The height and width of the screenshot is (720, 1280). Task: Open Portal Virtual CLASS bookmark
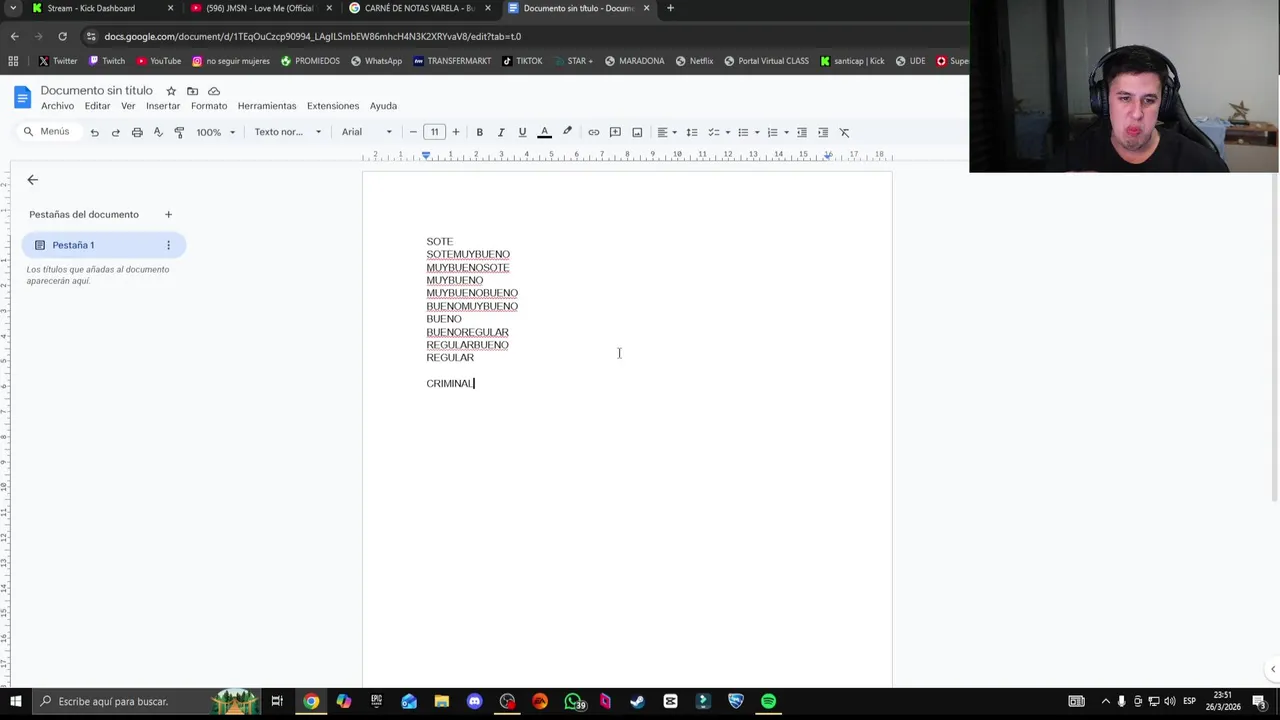pyautogui.click(x=766, y=61)
